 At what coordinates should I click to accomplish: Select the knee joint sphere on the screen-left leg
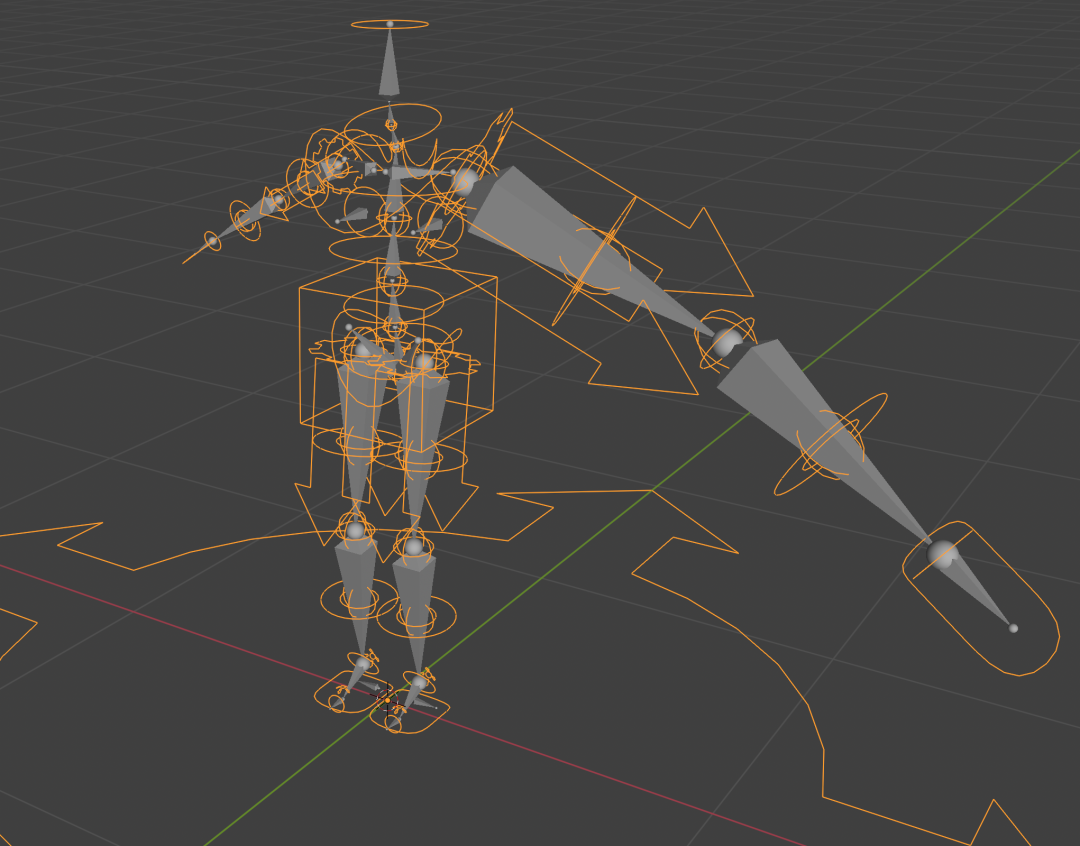pyautogui.click(x=355, y=530)
